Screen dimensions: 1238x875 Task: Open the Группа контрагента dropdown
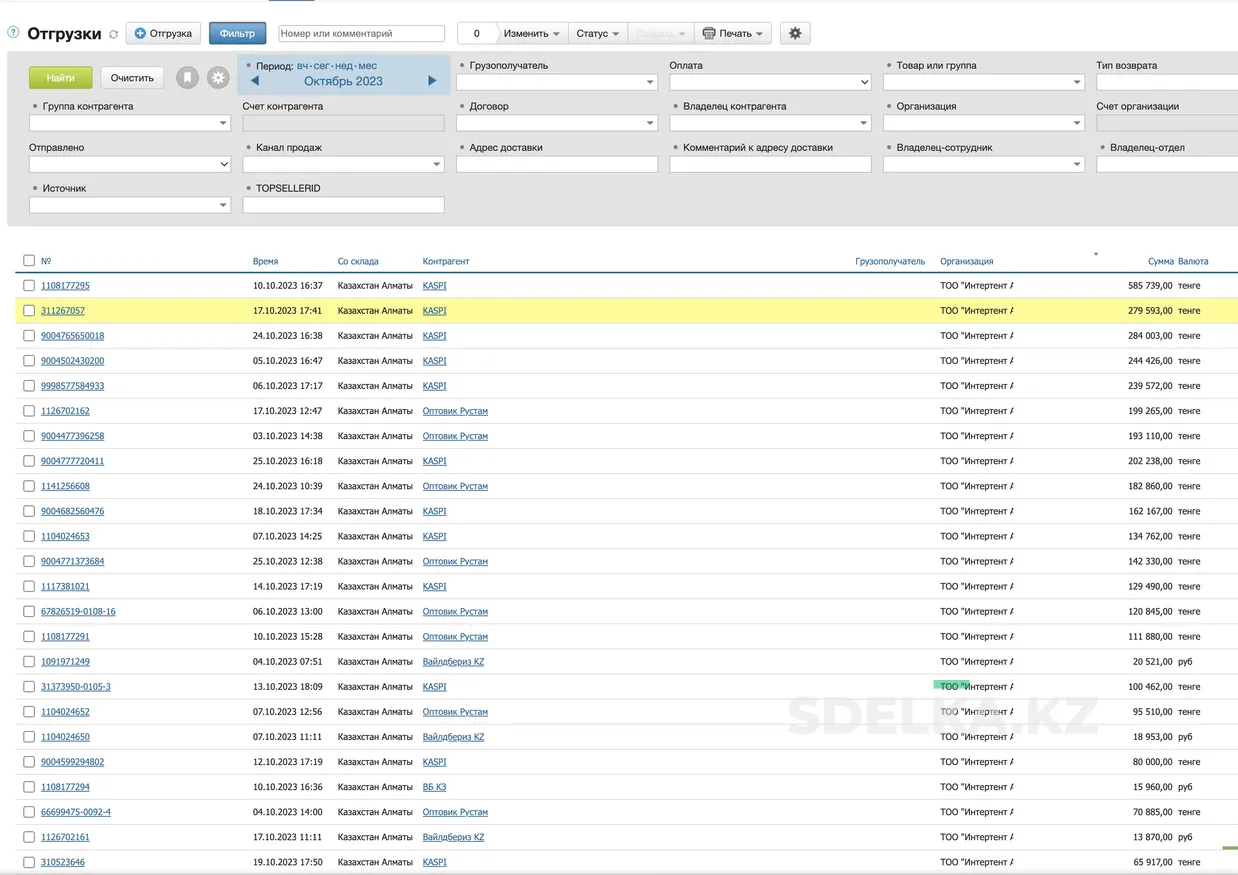[129, 123]
